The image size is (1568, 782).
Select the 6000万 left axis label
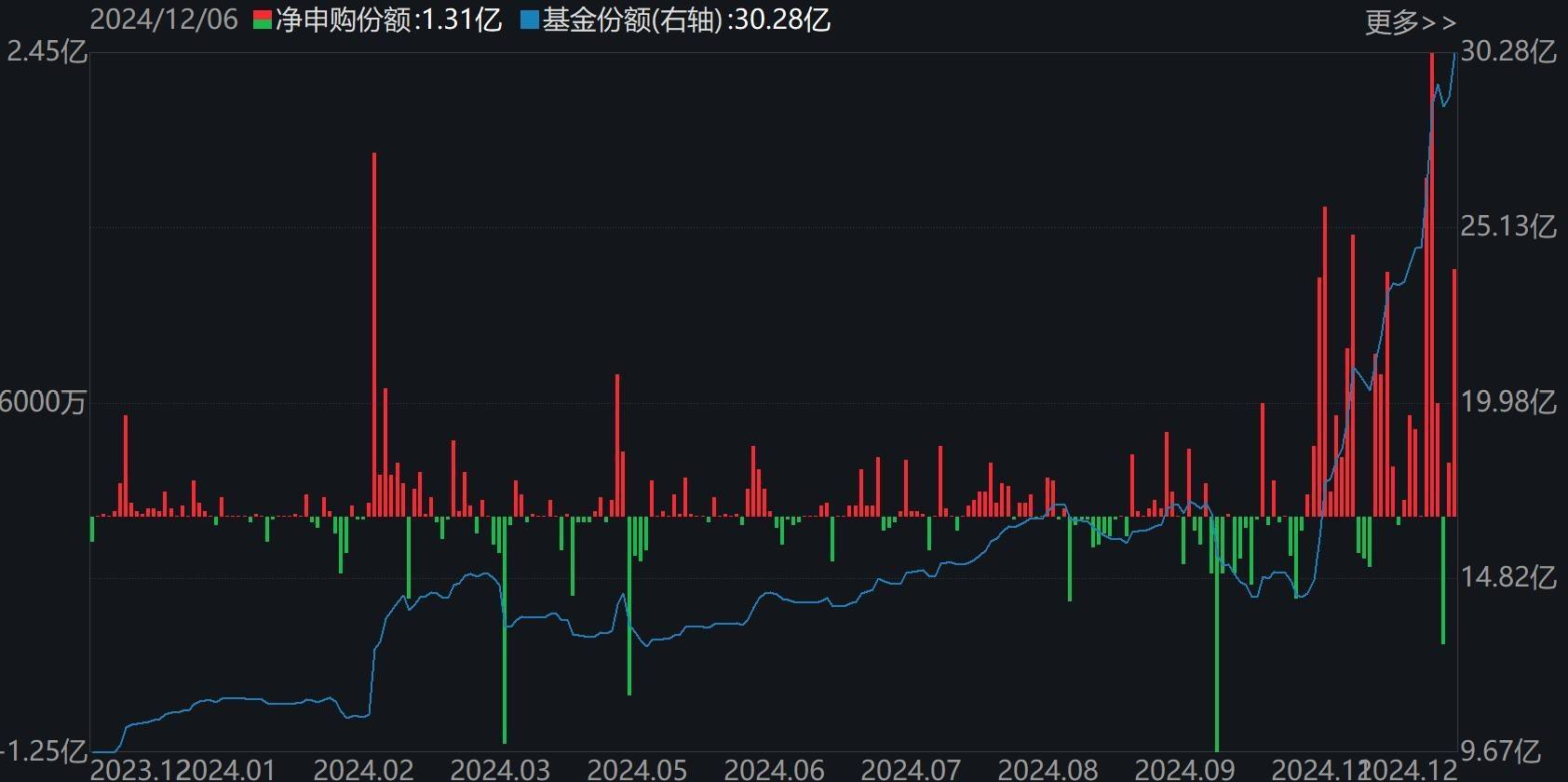click(43, 402)
